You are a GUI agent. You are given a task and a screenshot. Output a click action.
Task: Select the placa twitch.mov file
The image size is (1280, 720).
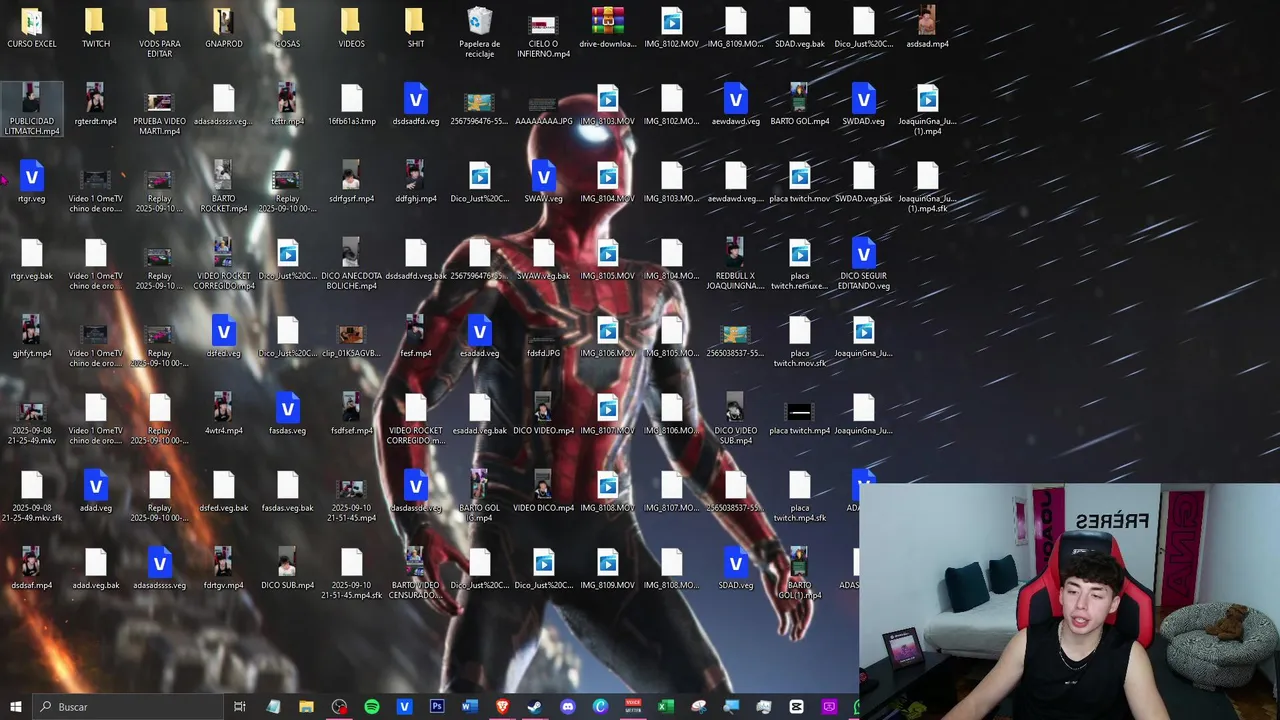click(799, 182)
